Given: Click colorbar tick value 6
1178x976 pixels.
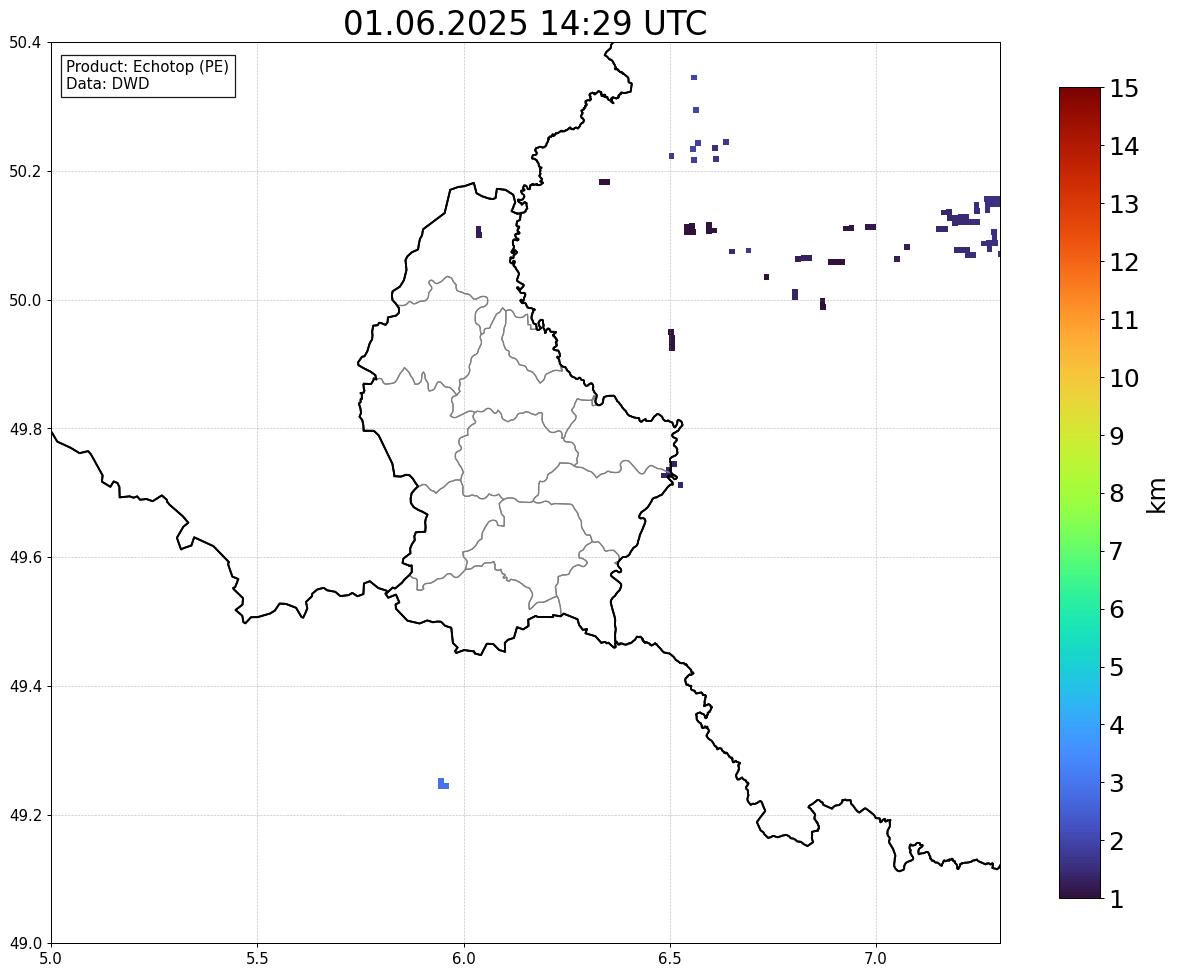Looking at the screenshot, I should (1116, 609).
